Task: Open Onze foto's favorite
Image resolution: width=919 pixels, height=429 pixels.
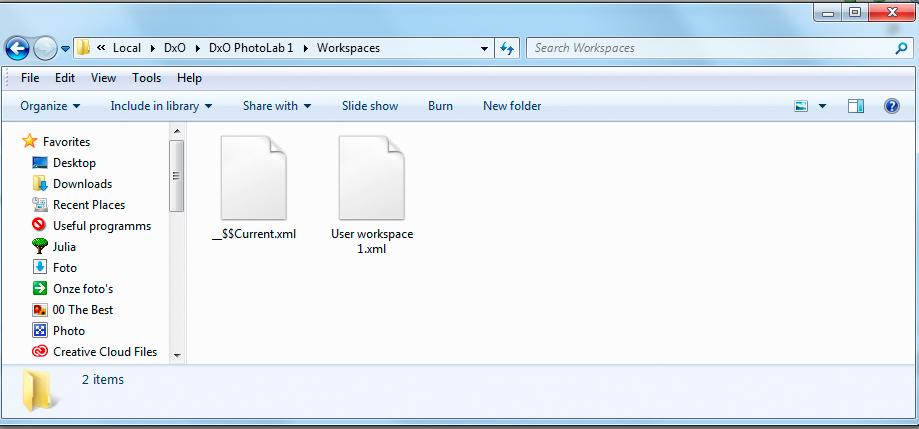Action: [x=83, y=289]
